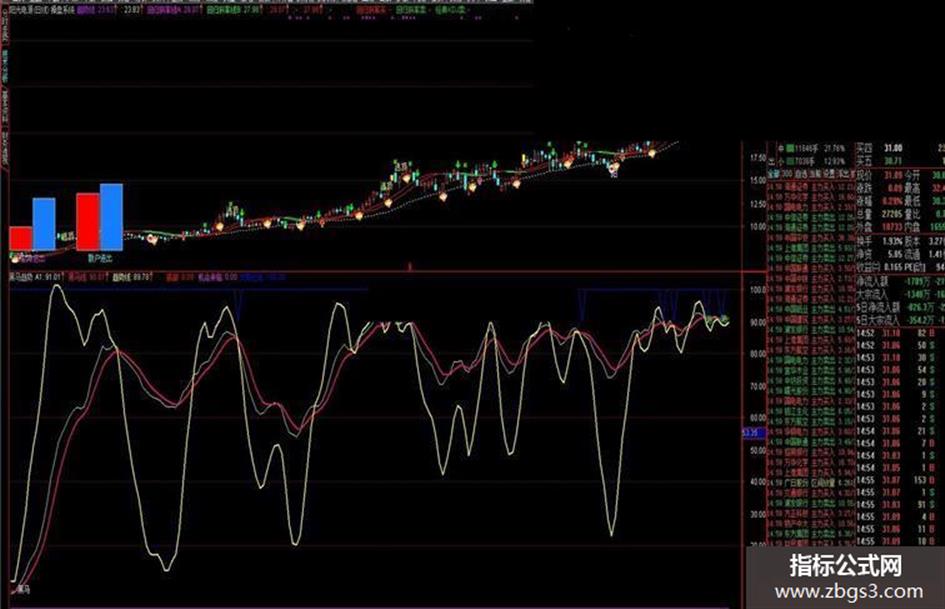This screenshot has width=945, height=609.
Task: Select the 14:55 tick with volume 91
Action: coord(900,504)
